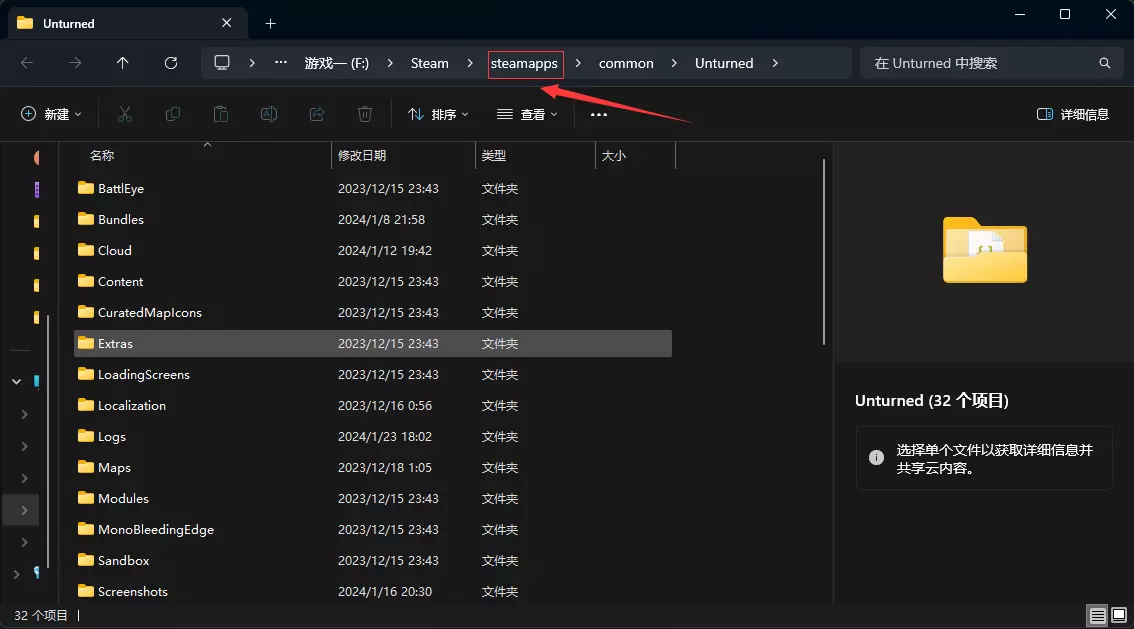This screenshot has height=629, width=1134.
Task: Expand chevron after This PC icon
Action: click(252, 63)
